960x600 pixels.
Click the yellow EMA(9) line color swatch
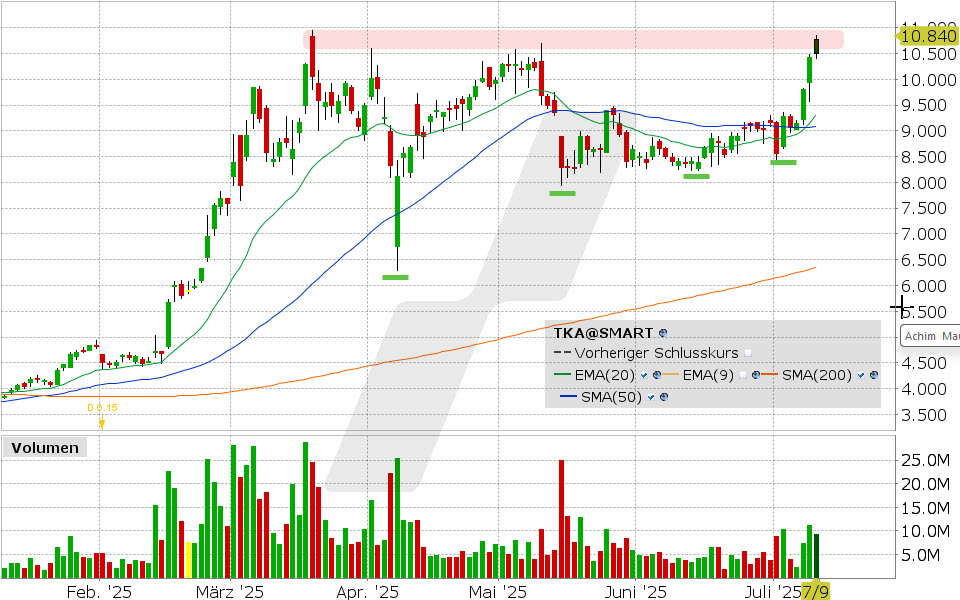(x=672, y=375)
